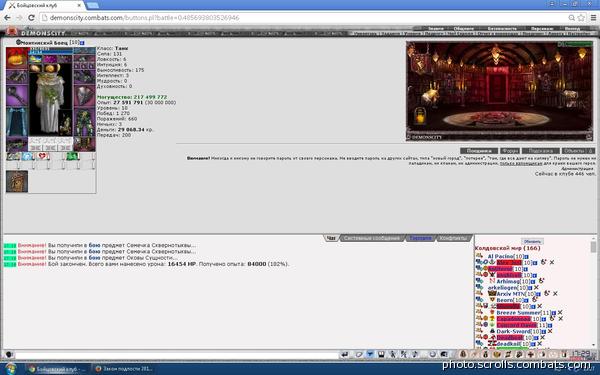
Task: Click the red heart scroll slot
Action: tap(42, 156)
